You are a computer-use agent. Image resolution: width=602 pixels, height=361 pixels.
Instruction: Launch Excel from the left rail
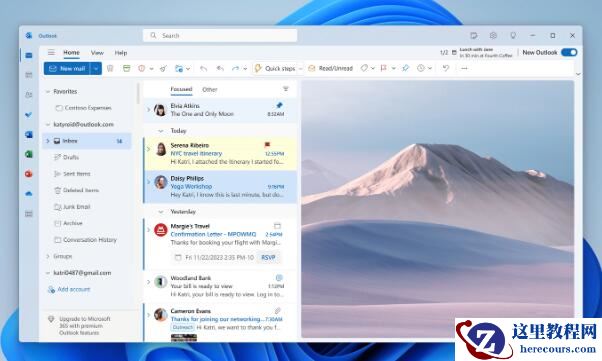coord(29,154)
